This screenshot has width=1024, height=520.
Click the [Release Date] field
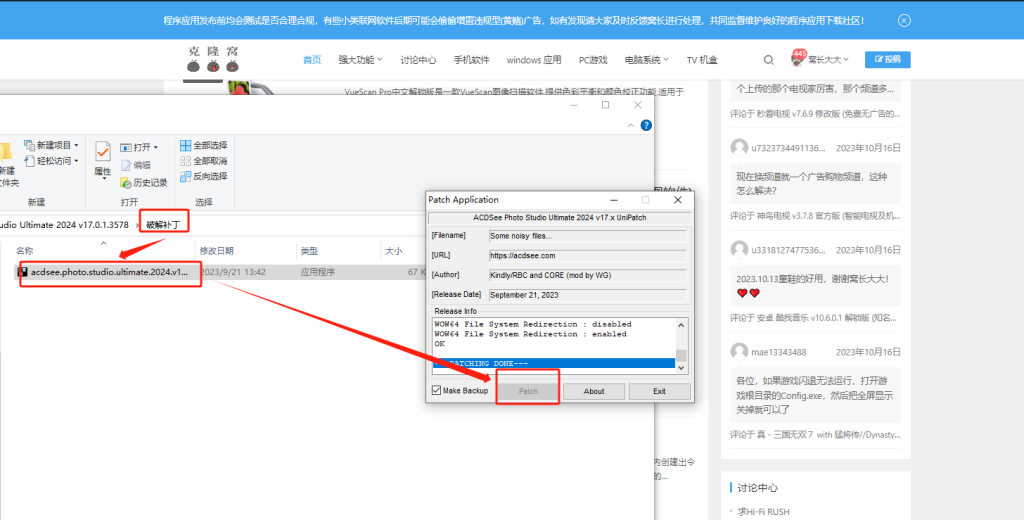(588, 295)
